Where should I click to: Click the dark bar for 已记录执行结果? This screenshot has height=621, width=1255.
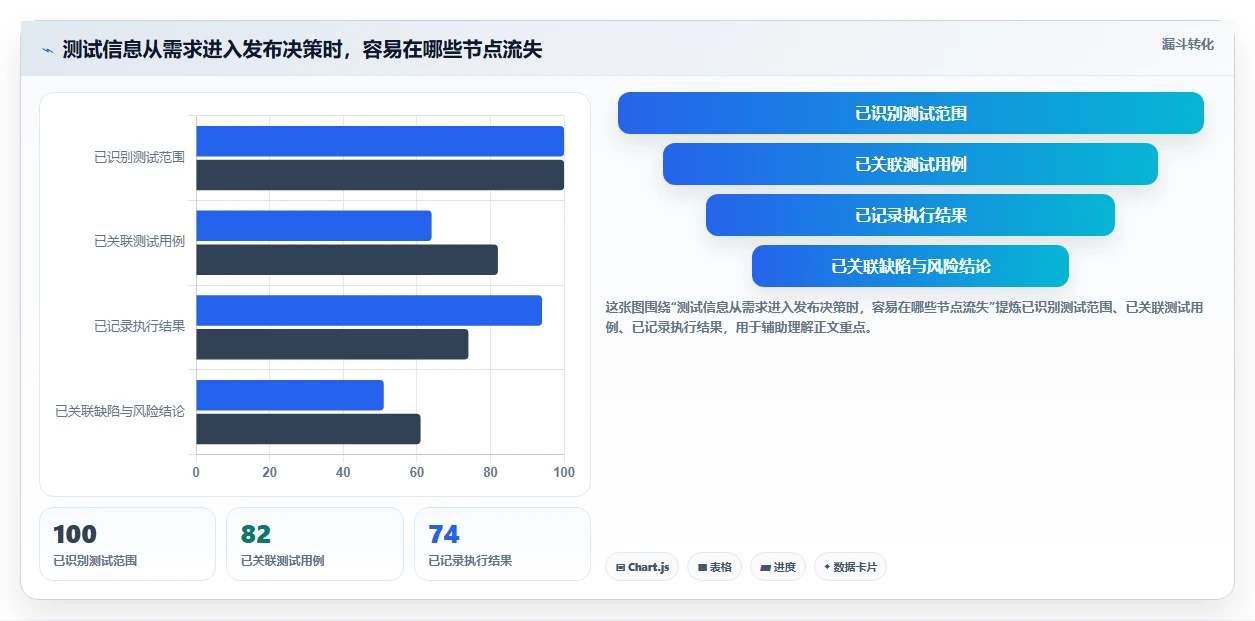(x=332, y=344)
